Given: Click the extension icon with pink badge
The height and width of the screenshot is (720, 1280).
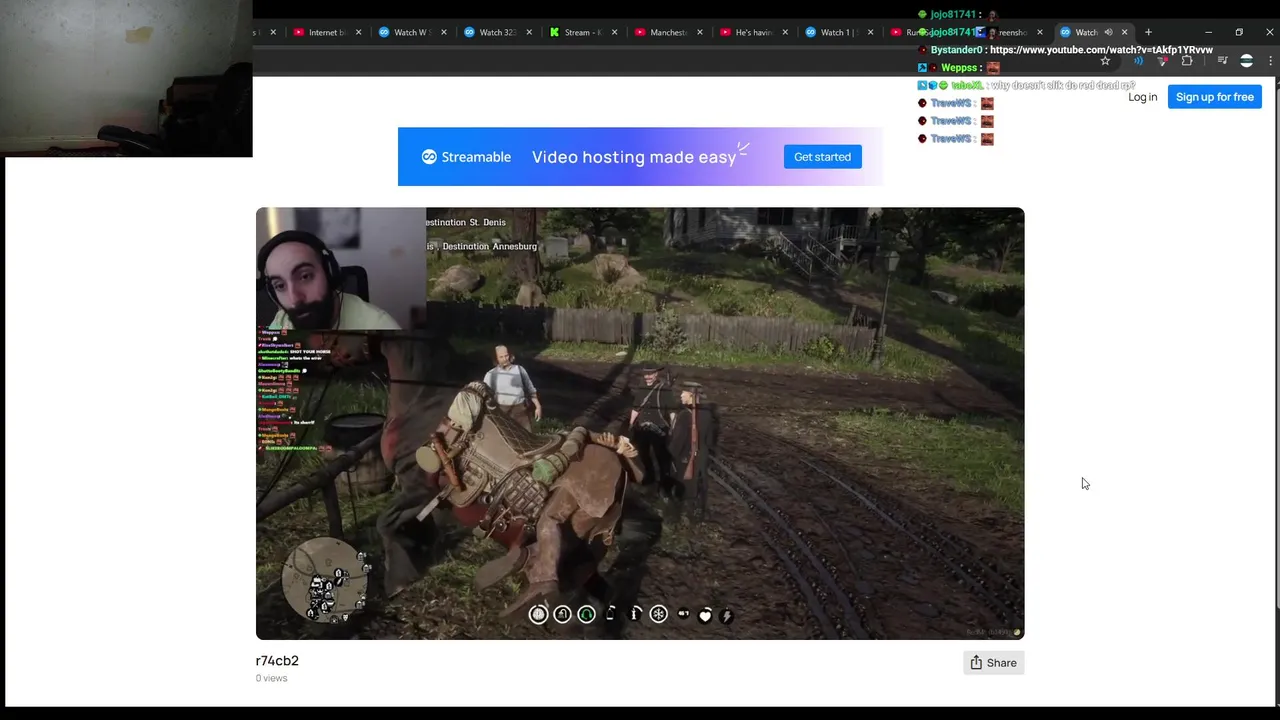Looking at the screenshot, I should click(x=1162, y=61).
